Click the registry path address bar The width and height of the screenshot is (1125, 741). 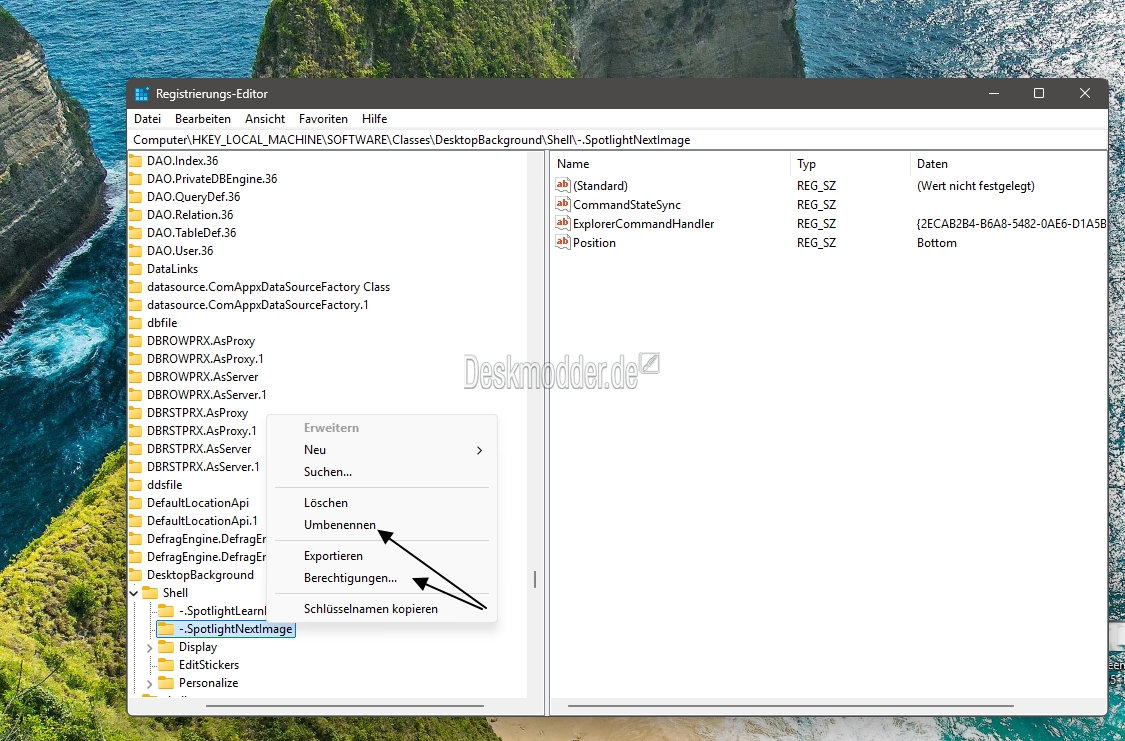click(x=600, y=140)
